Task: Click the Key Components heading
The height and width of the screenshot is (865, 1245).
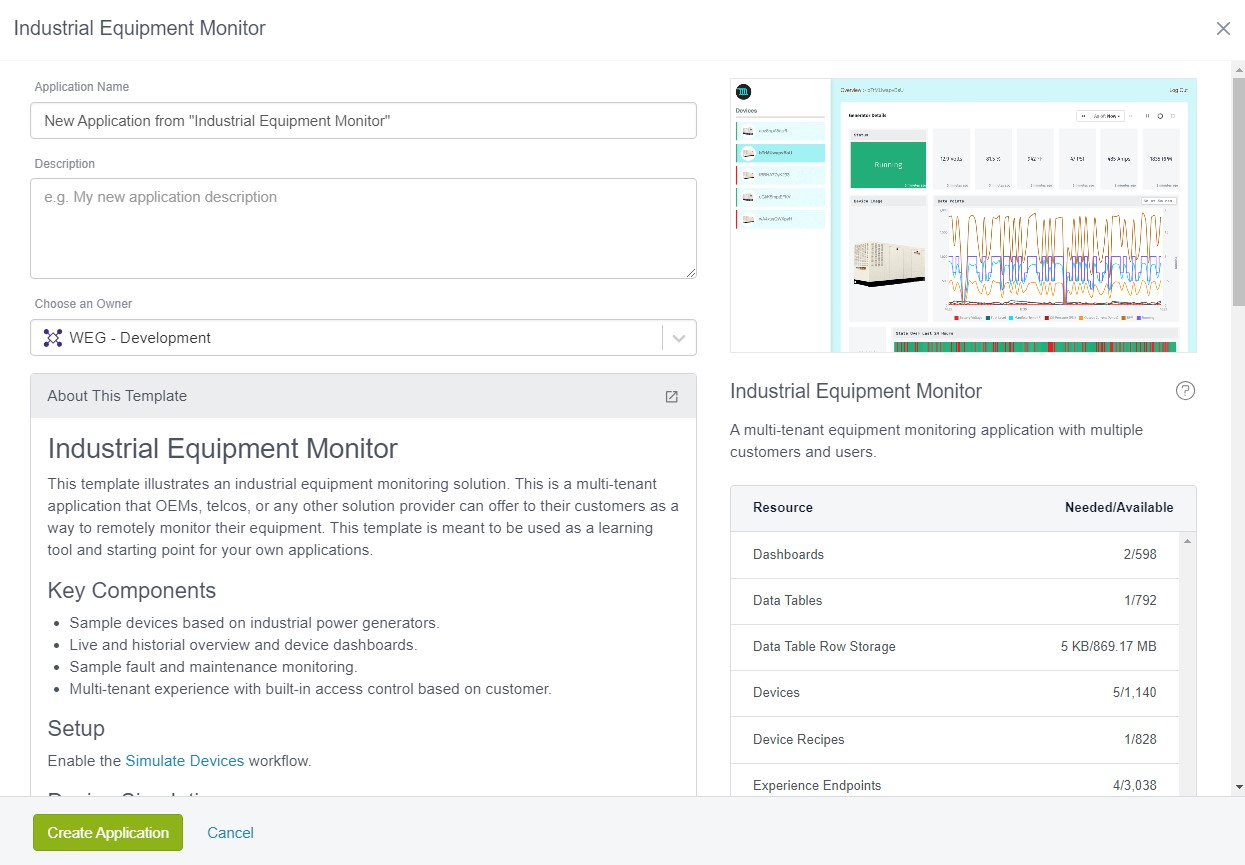Action: tap(132, 591)
